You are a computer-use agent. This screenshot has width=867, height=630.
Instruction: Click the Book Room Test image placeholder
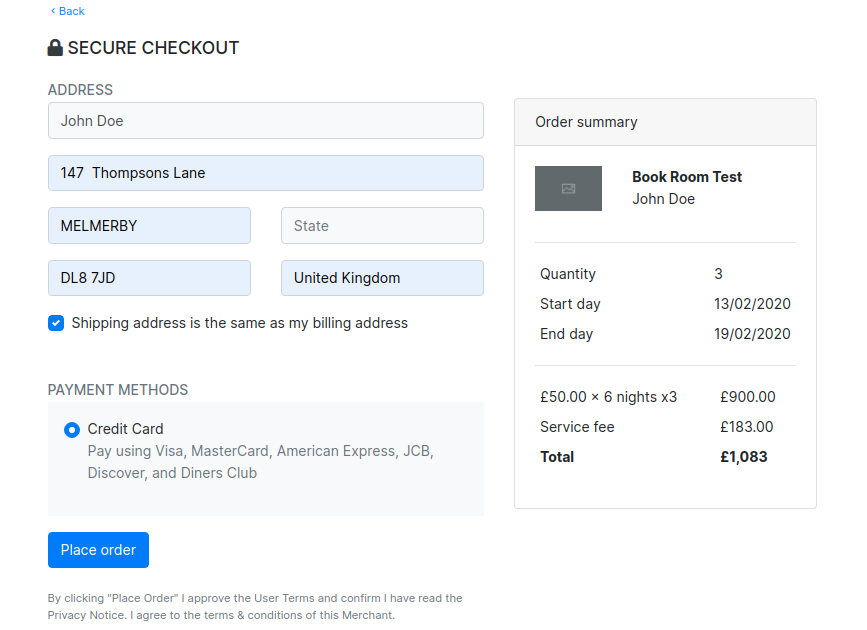point(568,188)
